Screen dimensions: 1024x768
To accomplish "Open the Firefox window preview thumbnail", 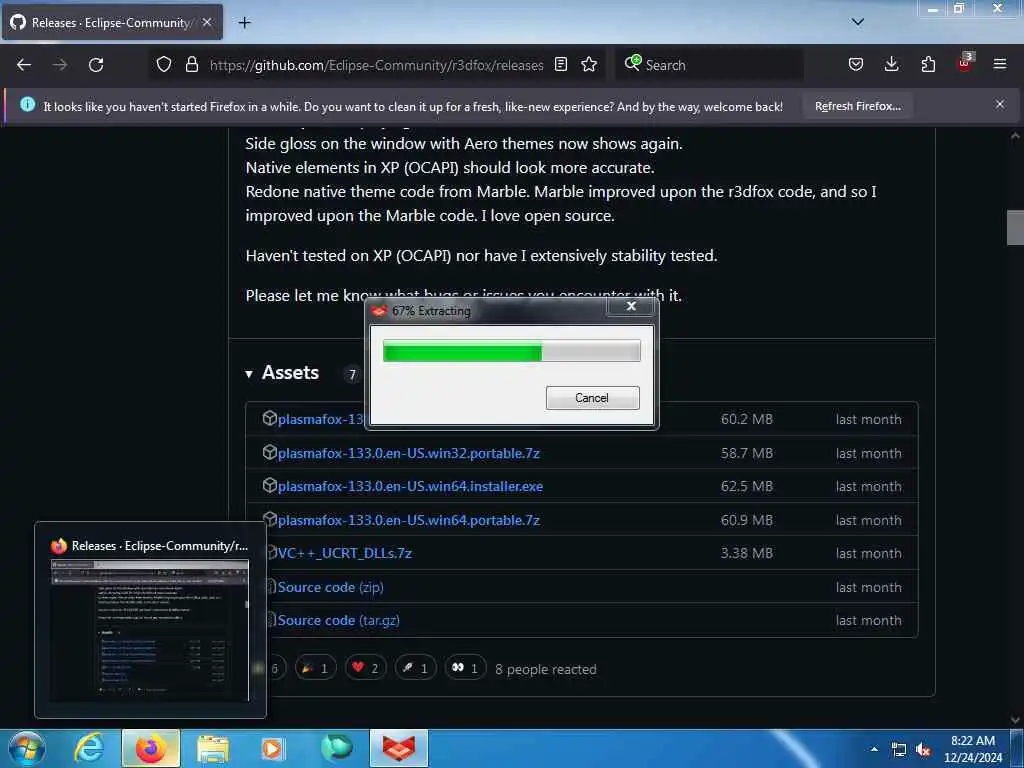I will click(150, 620).
